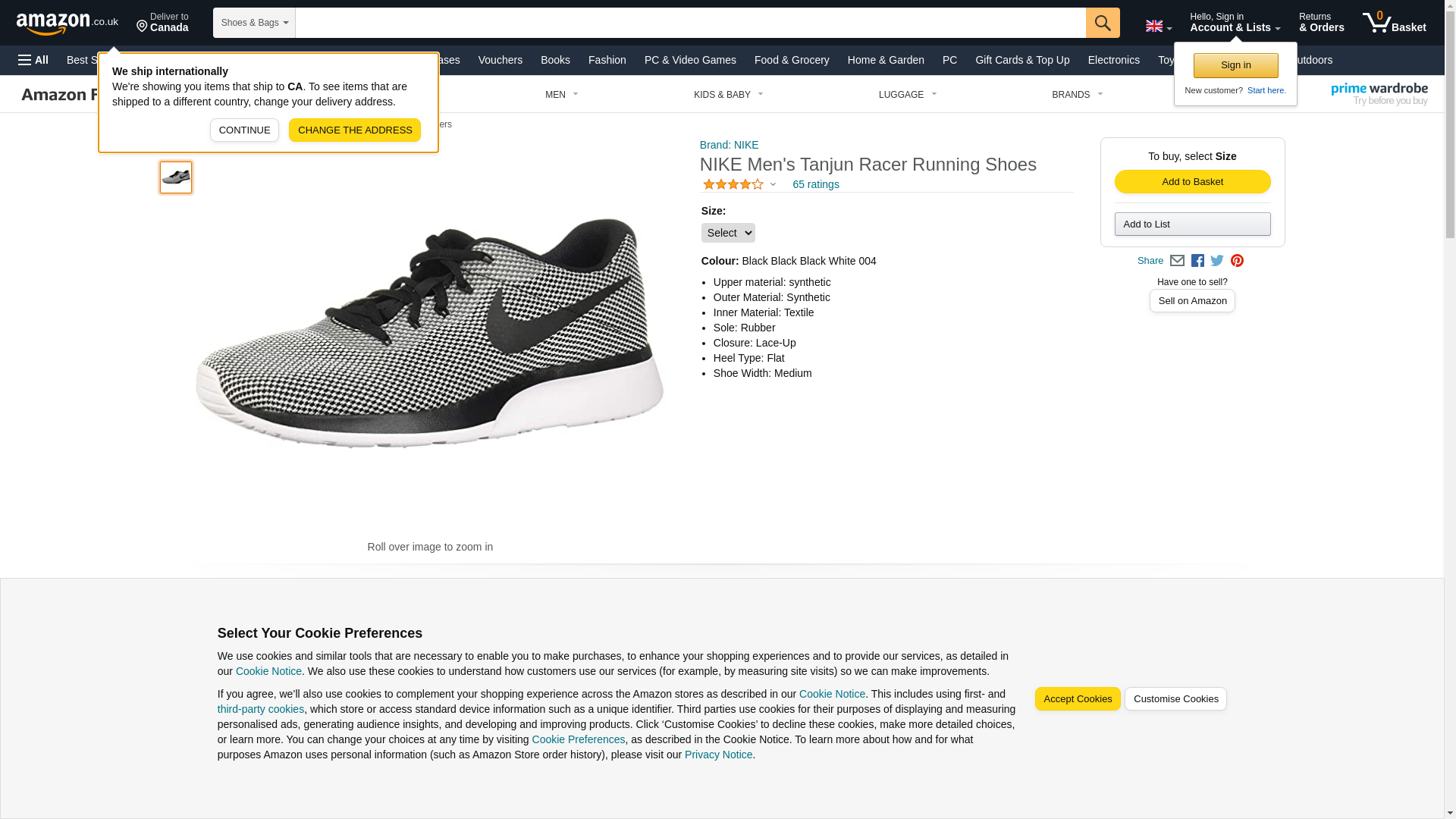Open the Vouchers navigation item
Screen dimensions: 1456x819
[500, 60]
